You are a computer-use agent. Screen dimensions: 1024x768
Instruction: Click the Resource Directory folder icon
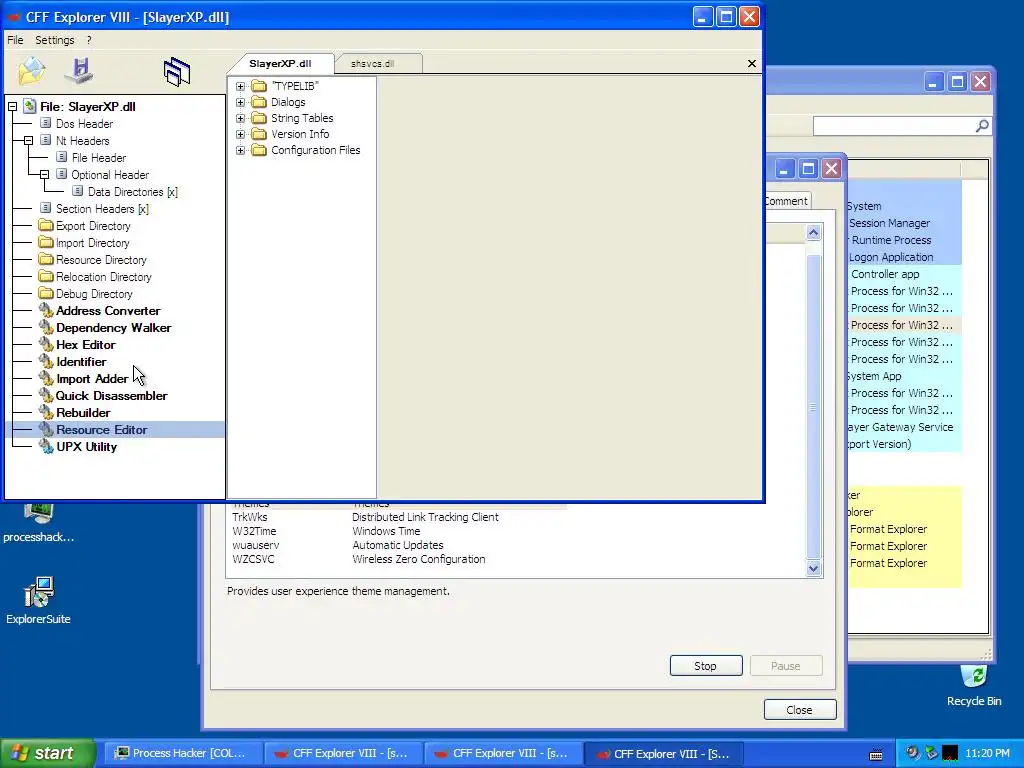[x=46, y=259]
